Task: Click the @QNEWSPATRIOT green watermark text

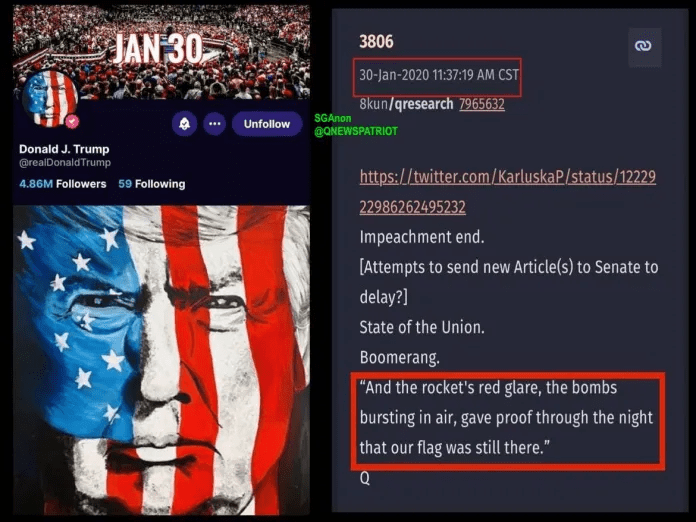Action: pyautogui.click(x=356, y=131)
